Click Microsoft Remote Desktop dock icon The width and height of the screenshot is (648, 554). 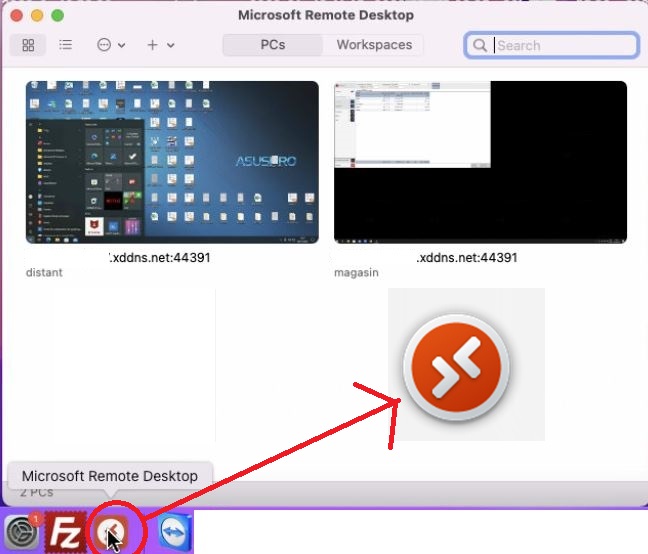tap(112, 532)
